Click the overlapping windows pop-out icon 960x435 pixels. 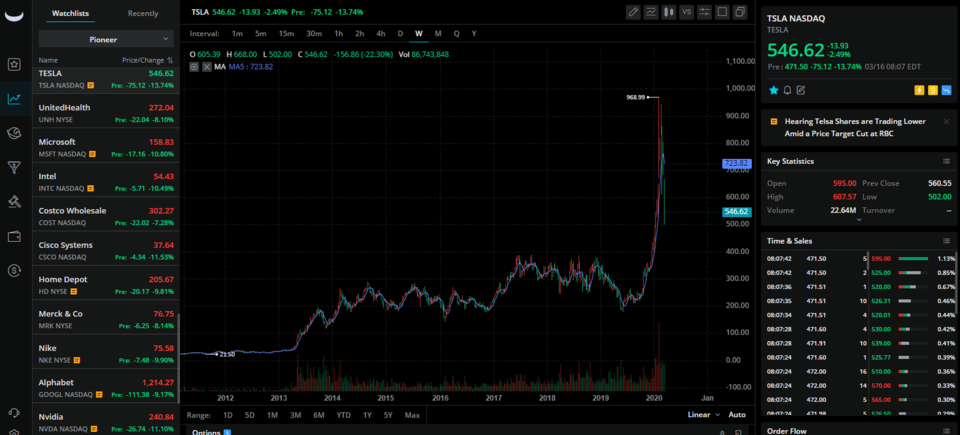tap(740, 12)
